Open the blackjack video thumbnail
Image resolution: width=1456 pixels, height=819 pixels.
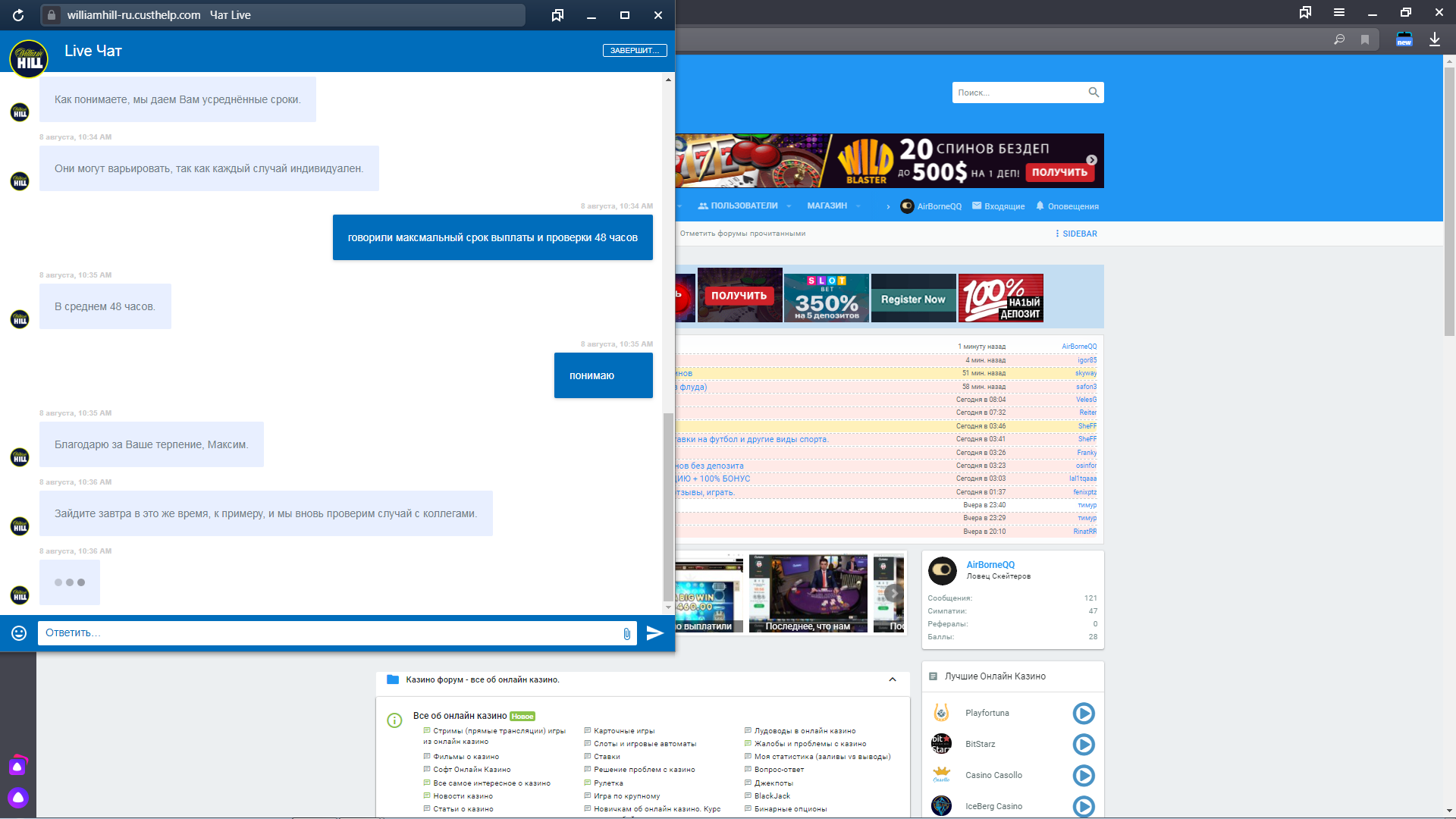pyautogui.click(x=808, y=593)
